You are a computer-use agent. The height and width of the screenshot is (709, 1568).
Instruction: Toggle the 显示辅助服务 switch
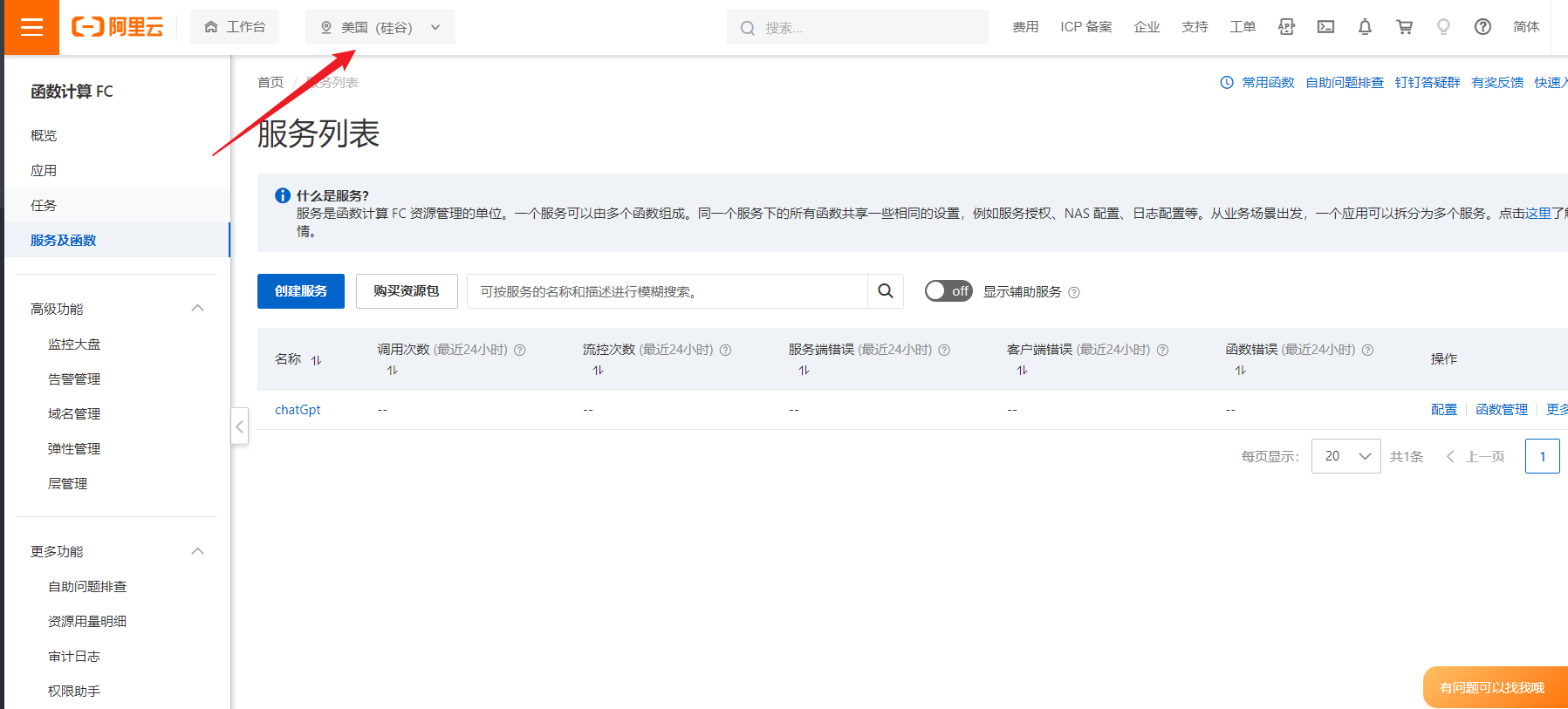click(948, 291)
